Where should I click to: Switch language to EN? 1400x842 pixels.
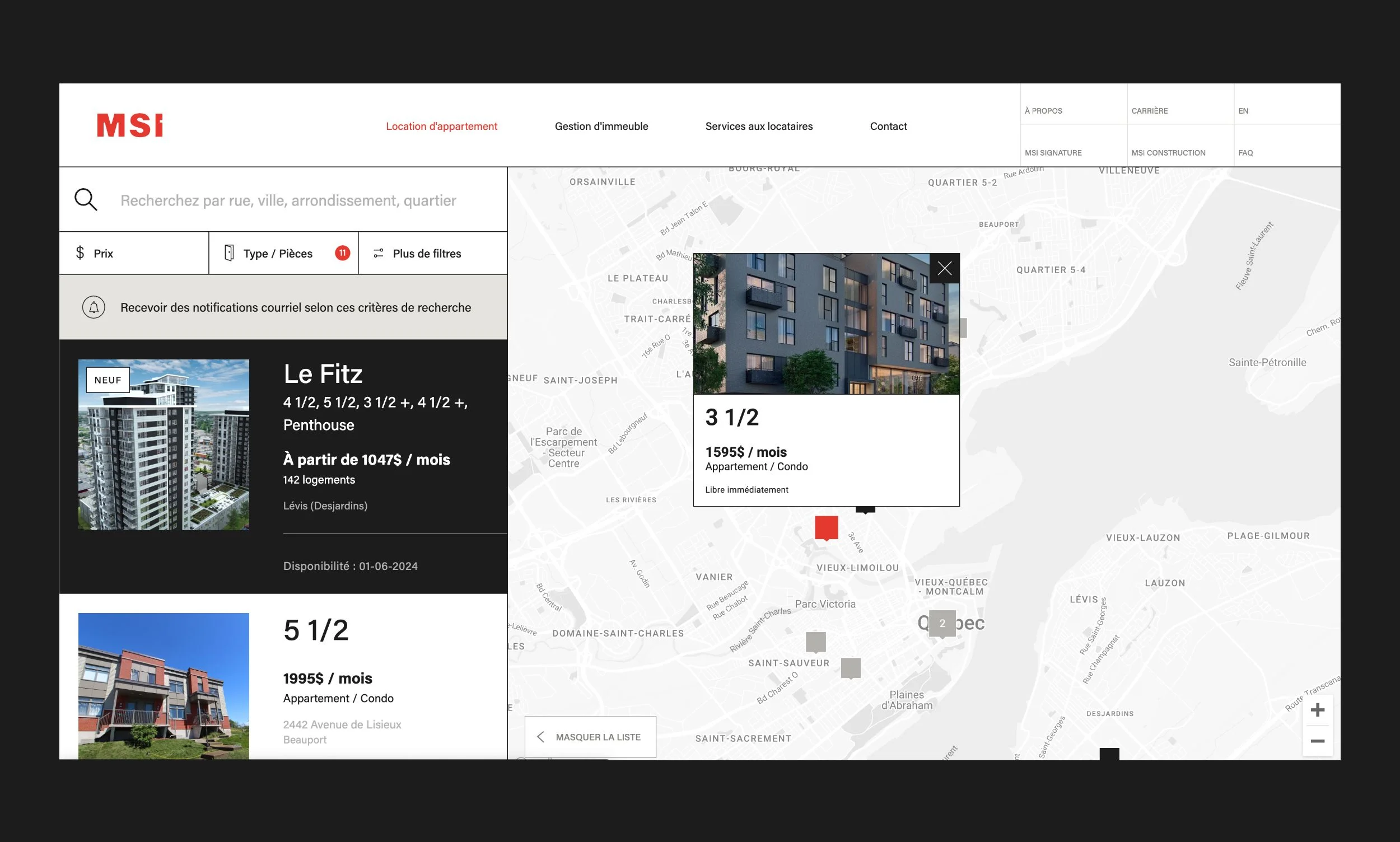click(x=1243, y=111)
